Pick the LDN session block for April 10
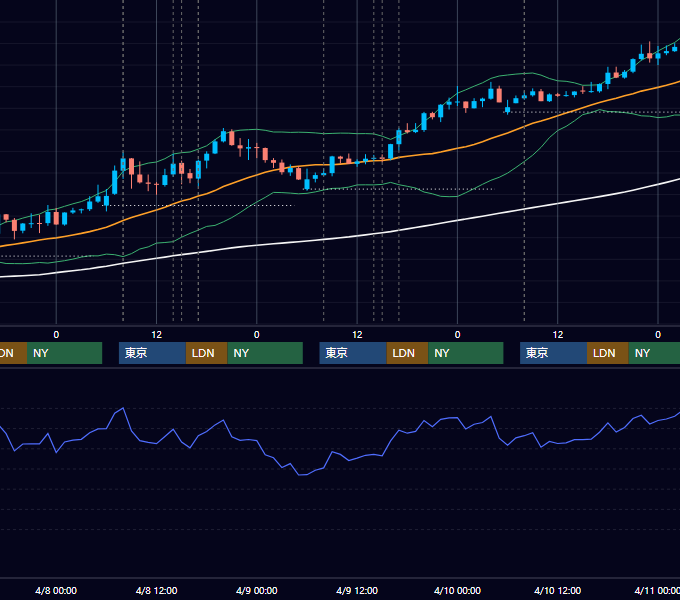680x600 pixels. tap(608, 353)
